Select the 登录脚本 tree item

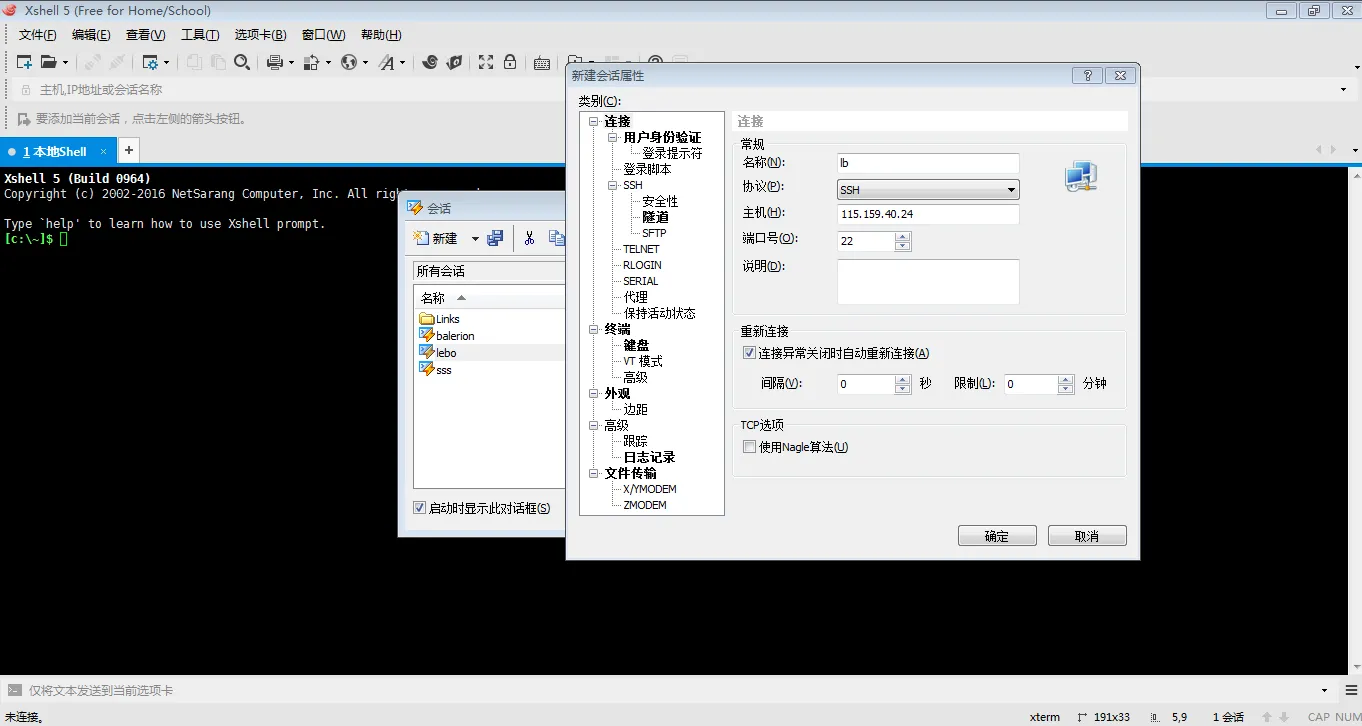point(647,169)
